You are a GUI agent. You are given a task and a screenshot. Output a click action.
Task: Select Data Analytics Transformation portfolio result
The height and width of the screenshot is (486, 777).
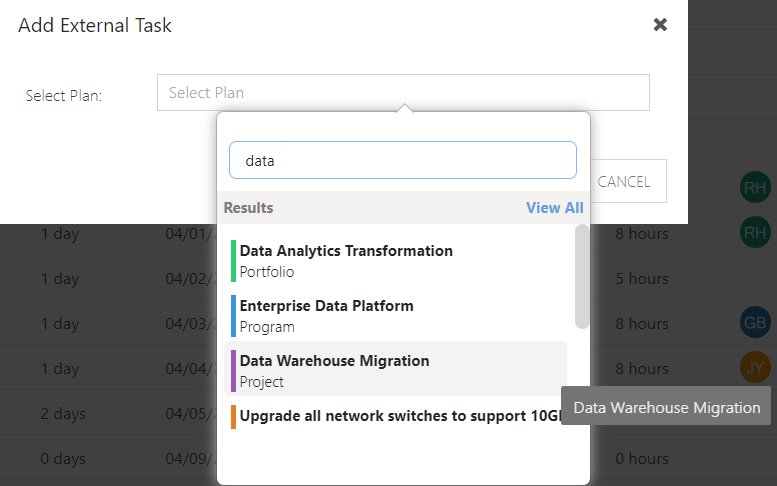tap(395, 261)
